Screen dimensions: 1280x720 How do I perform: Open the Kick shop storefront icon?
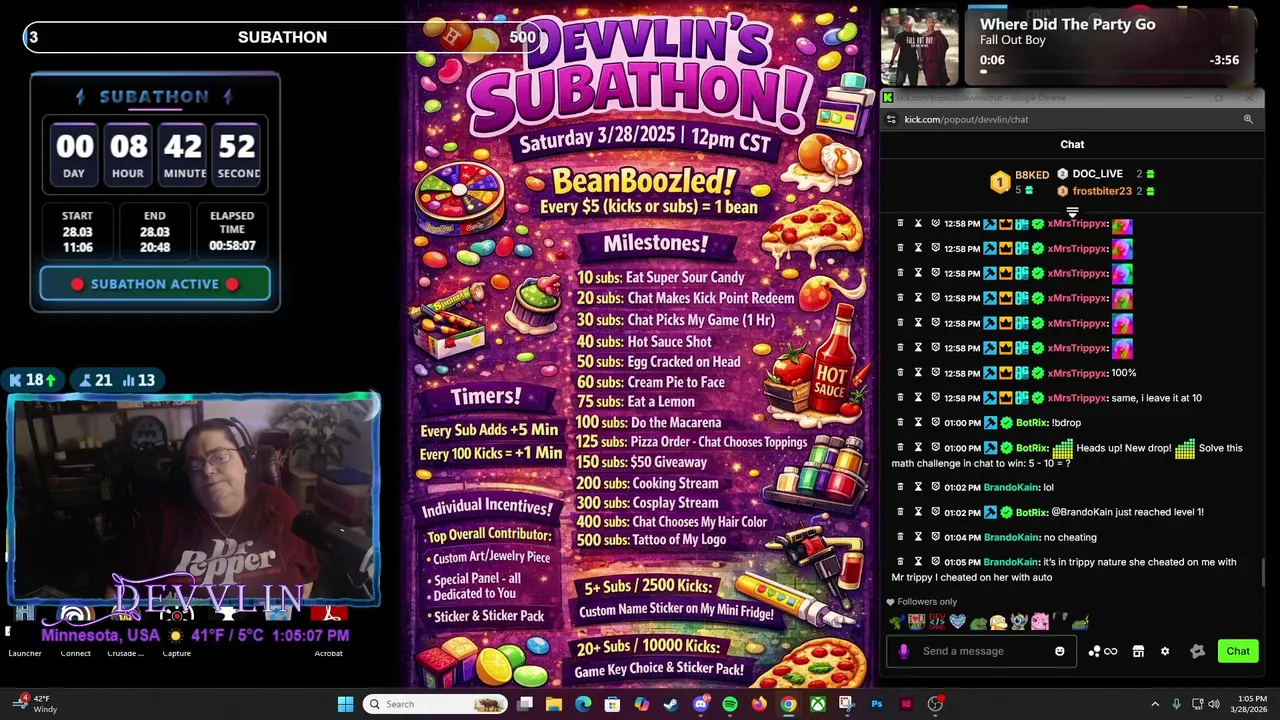pyautogui.click(x=1138, y=651)
